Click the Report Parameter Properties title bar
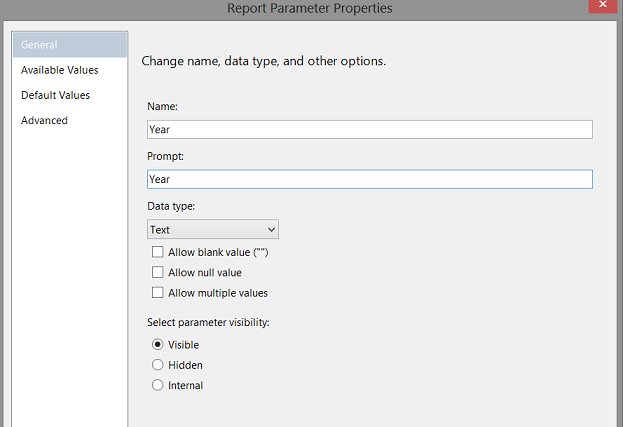 click(310, 9)
